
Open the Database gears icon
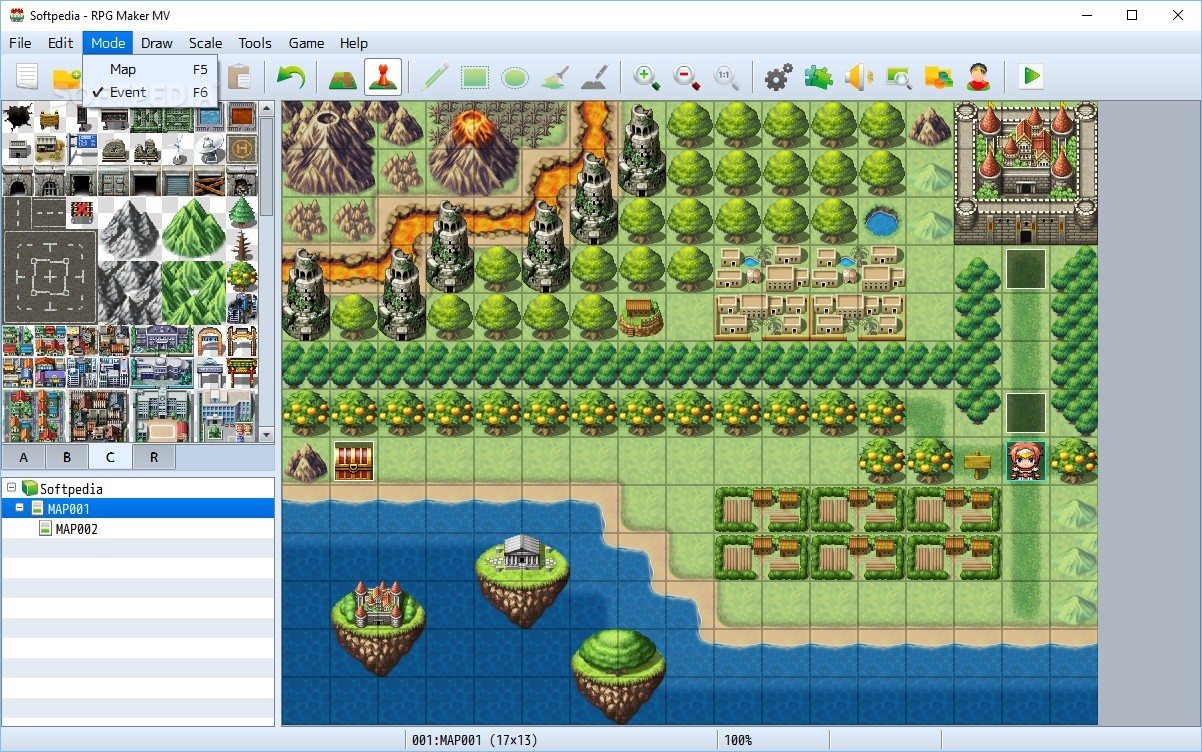pos(778,77)
